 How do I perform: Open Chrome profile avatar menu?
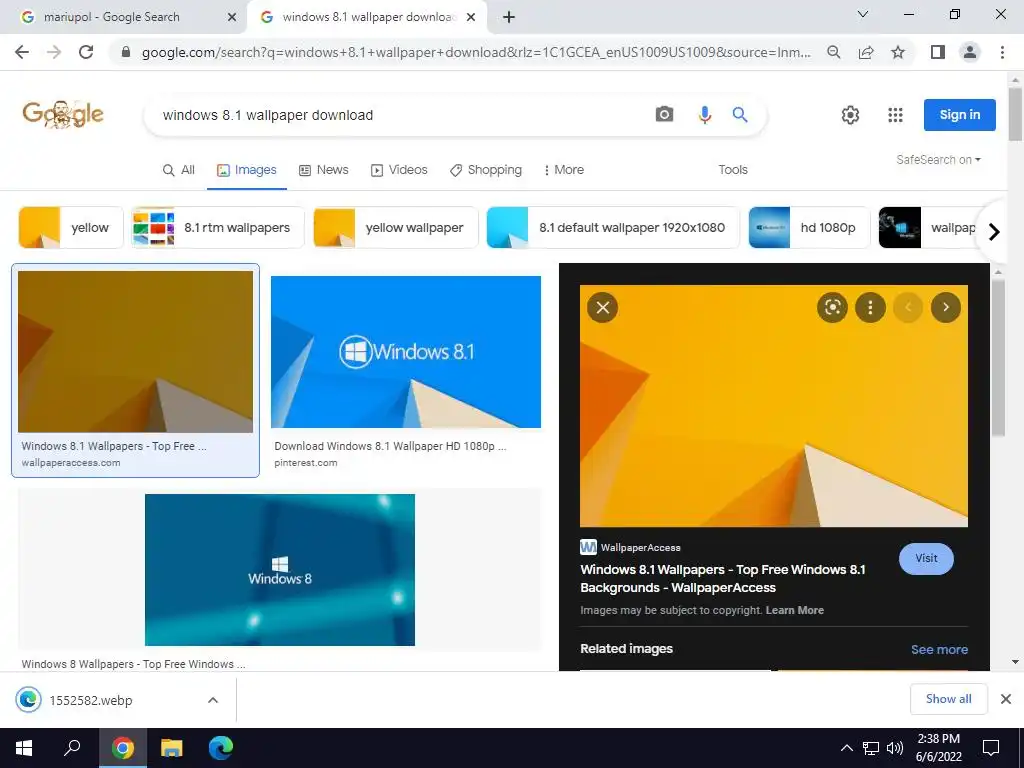pos(970,52)
